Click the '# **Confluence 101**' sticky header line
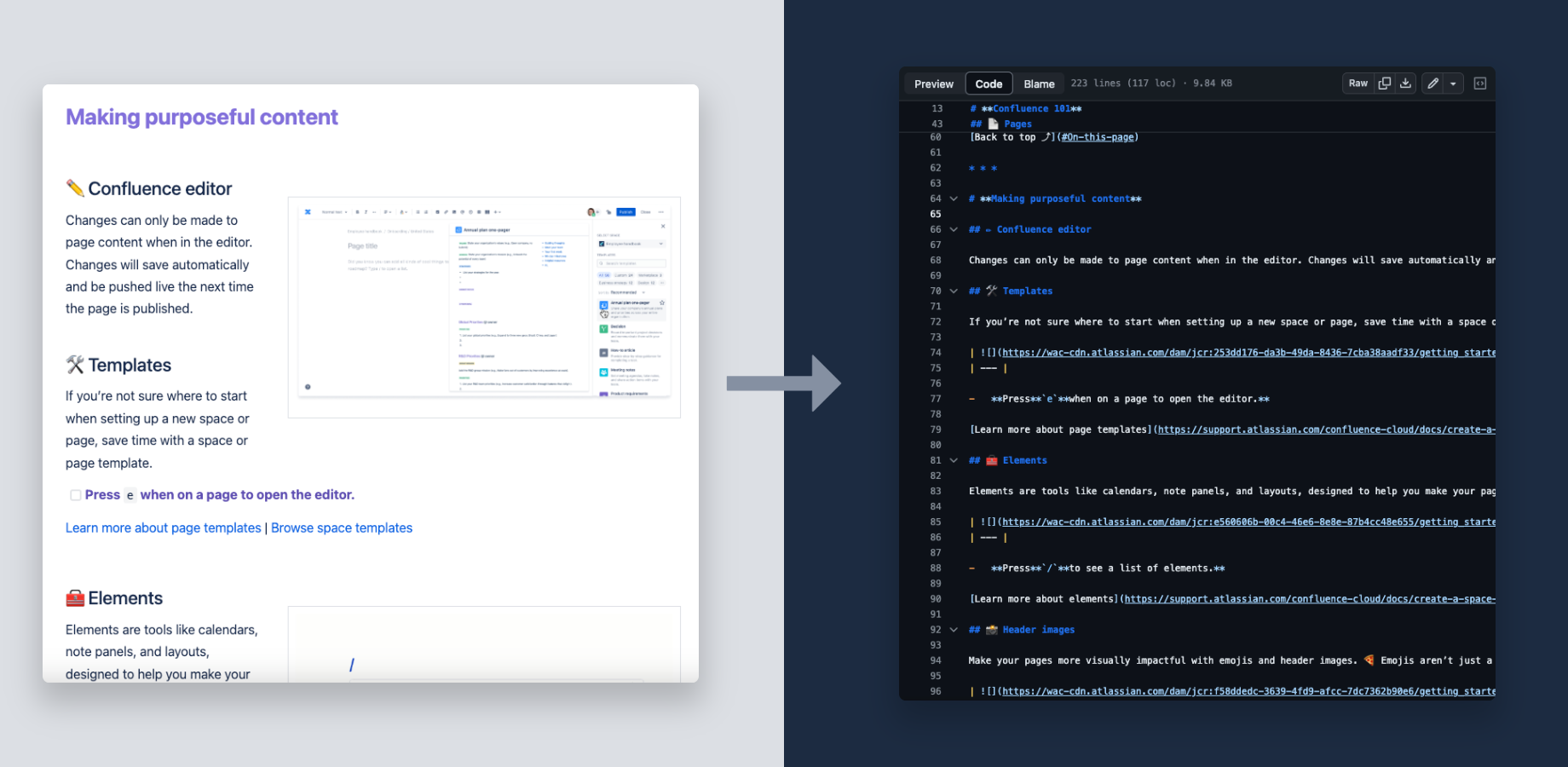Viewport: 1568px width, 767px height. (1025, 109)
